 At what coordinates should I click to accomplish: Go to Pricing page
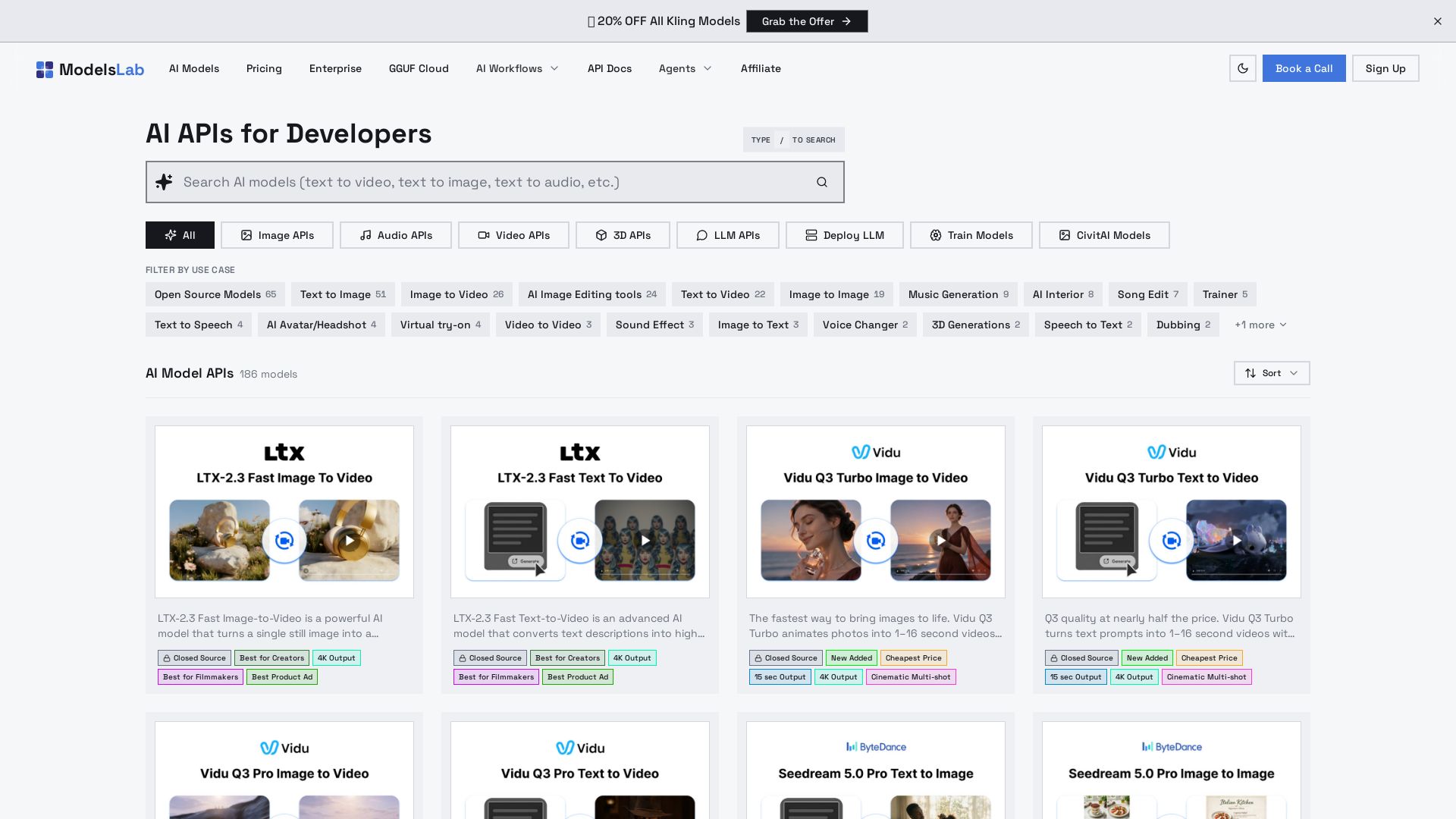264,68
